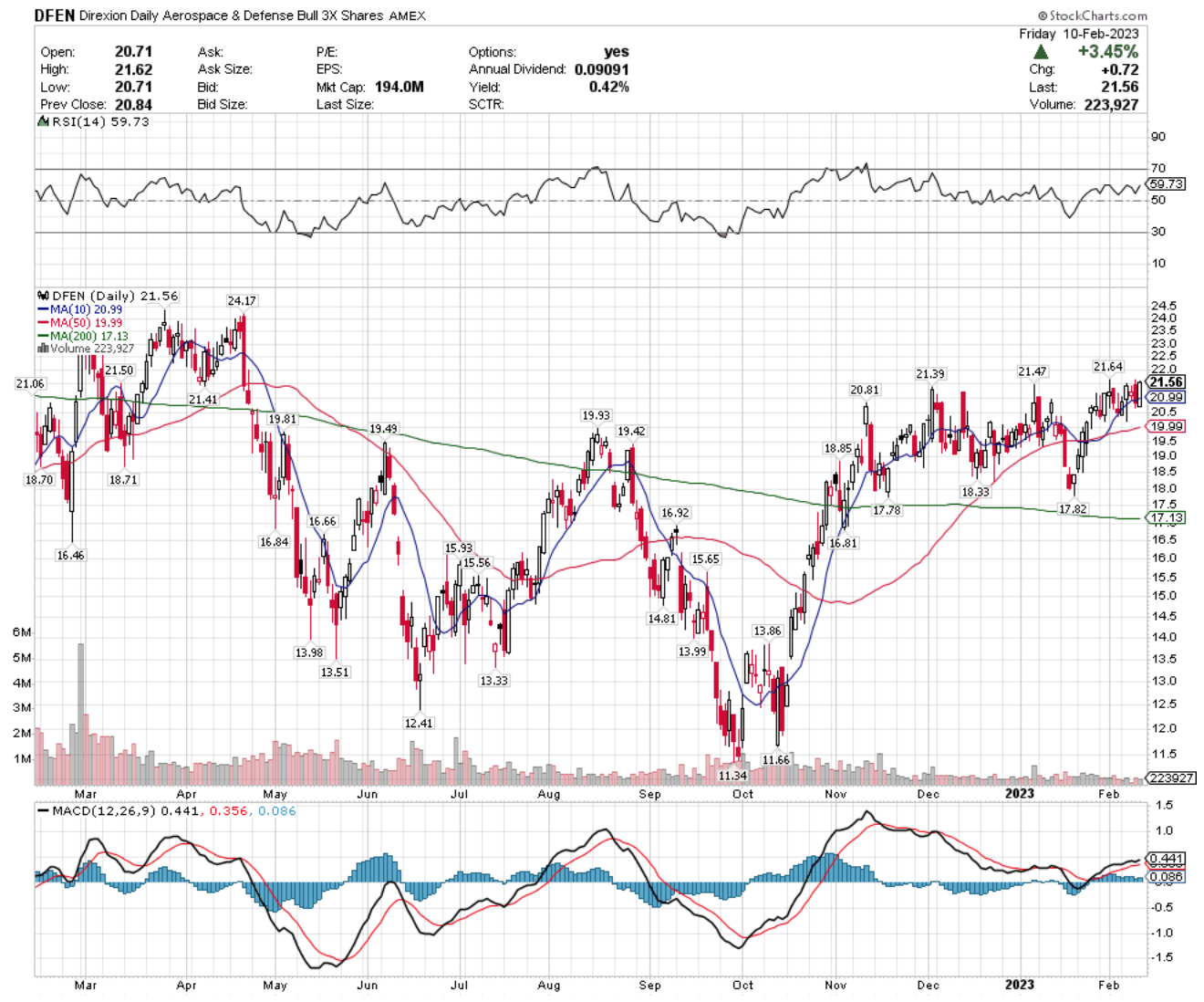The height and width of the screenshot is (1002, 1204).
Task: Click the 21.47 high price label
Action: (x=1033, y=371)
